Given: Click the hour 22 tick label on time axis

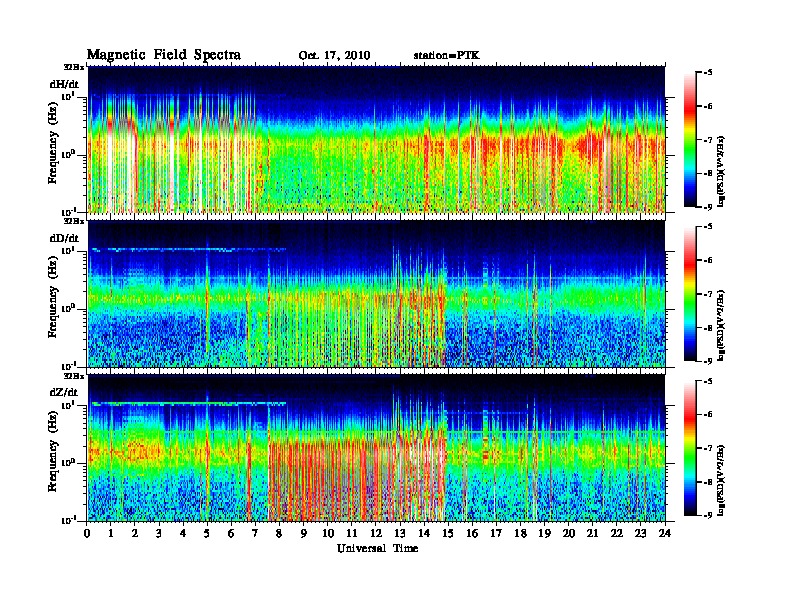Looking at the screenshot, I should point(617,533).
